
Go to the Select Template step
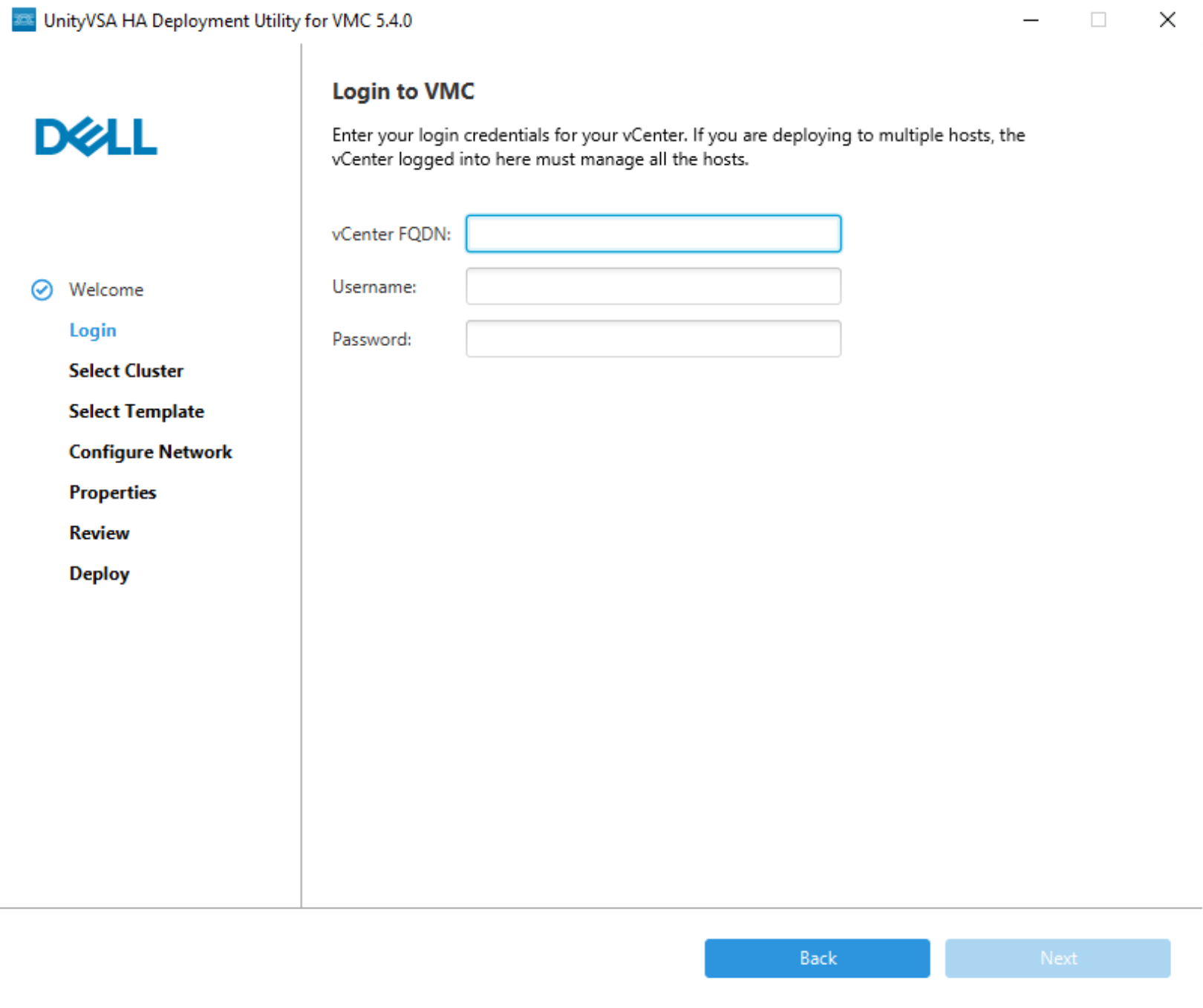(137, 411)
